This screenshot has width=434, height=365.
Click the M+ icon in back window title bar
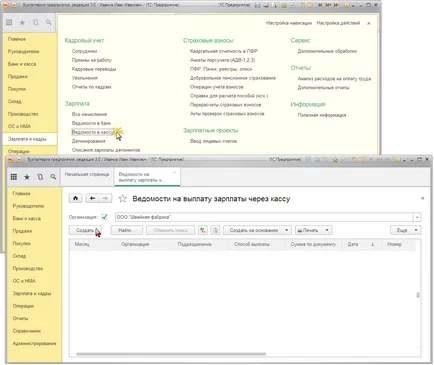(329, 5)
